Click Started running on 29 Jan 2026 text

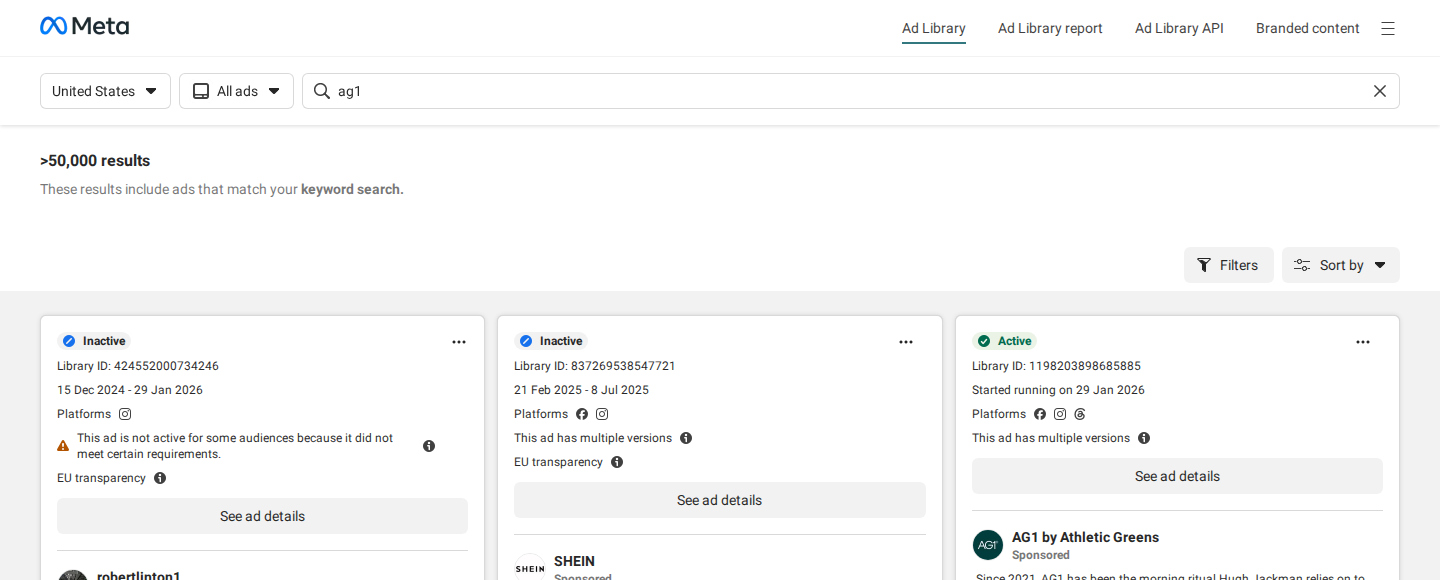point(1058,390)
